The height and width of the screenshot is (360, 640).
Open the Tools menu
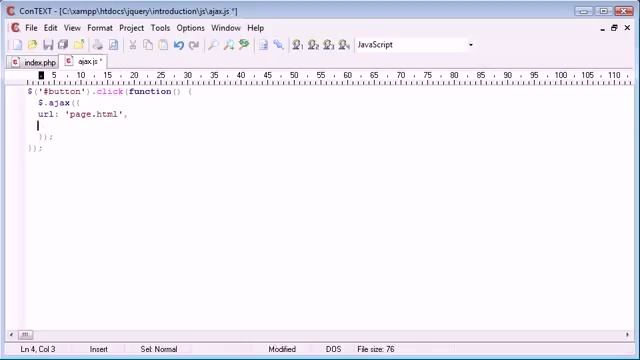point(160,28)
